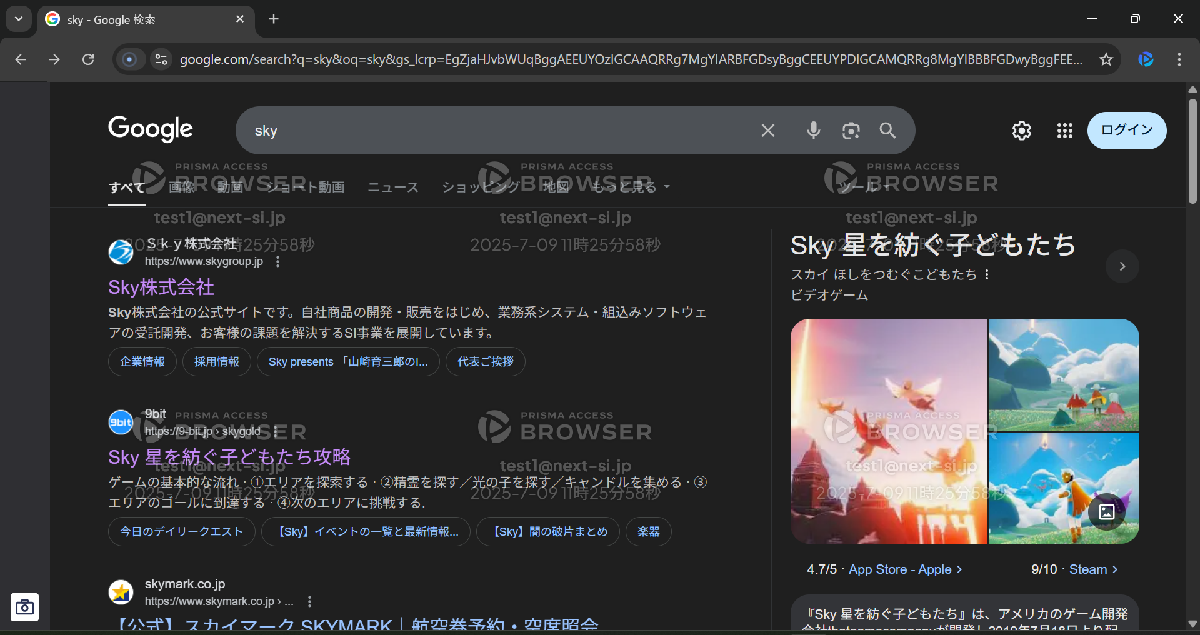Clear the search box with X icon

click(x=768, y=130)
